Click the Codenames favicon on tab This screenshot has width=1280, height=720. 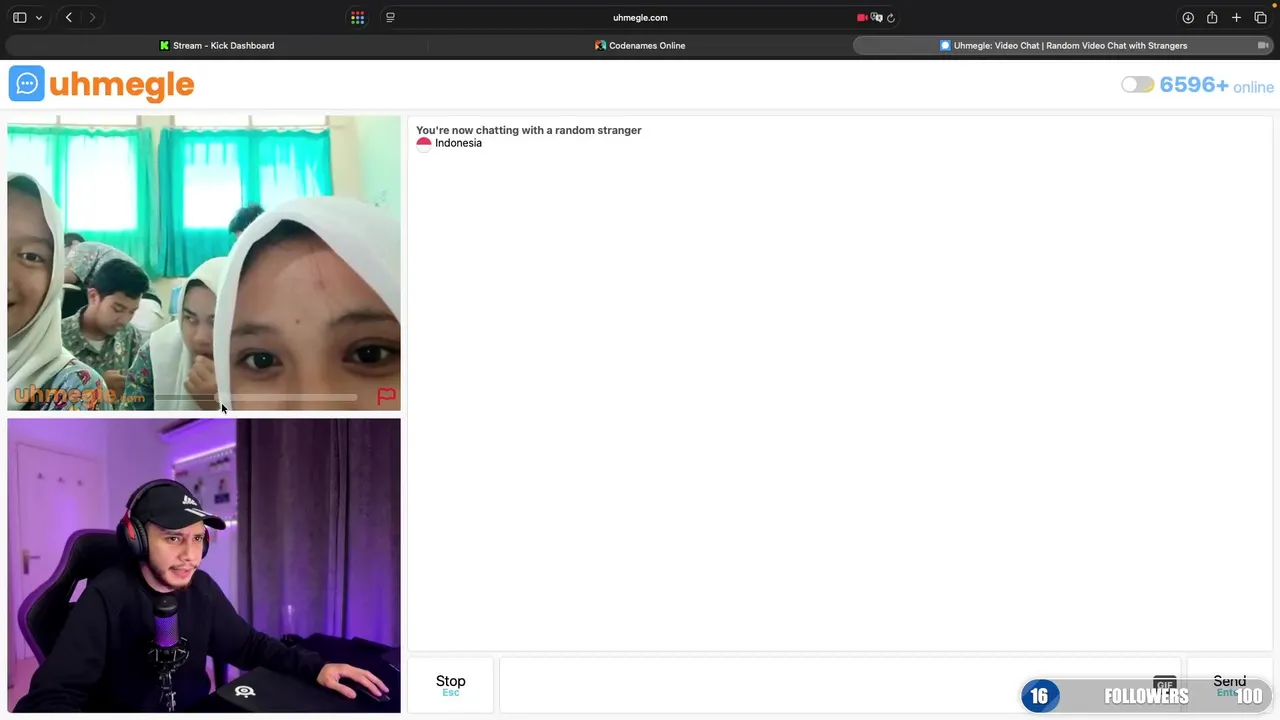tap(600, 45)
